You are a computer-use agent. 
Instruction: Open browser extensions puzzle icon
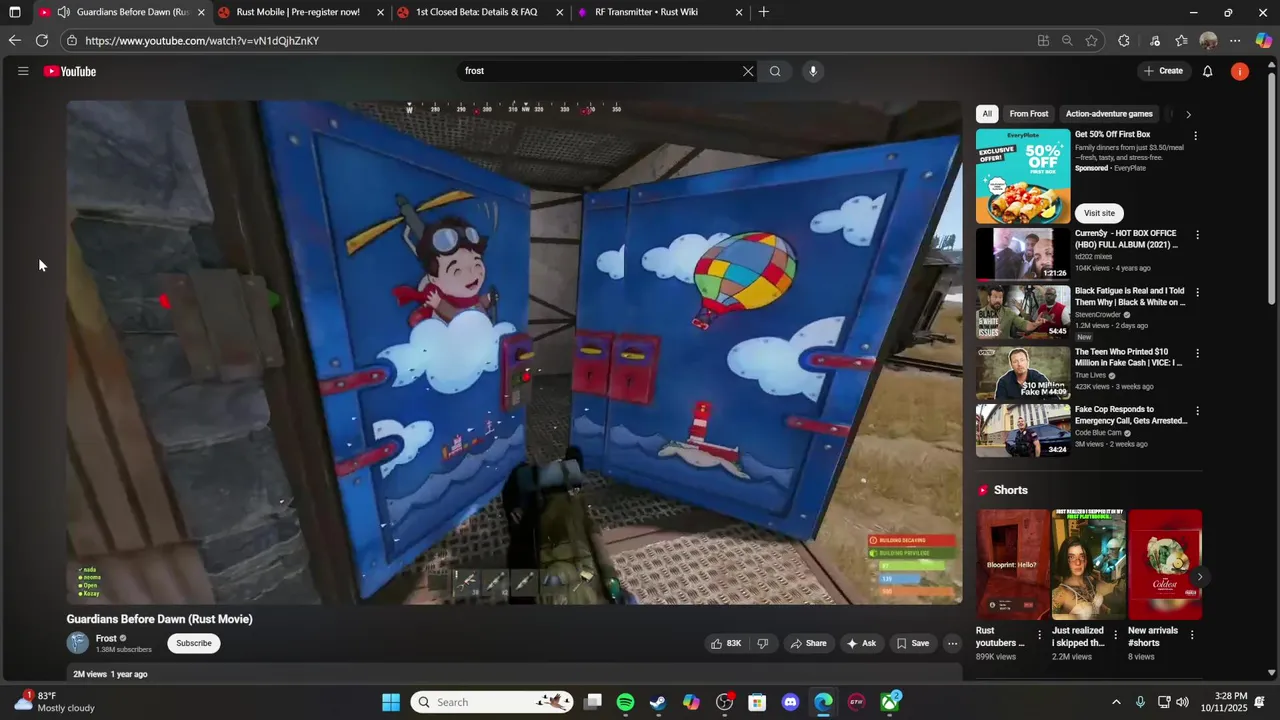click(x=1124, y=40)
